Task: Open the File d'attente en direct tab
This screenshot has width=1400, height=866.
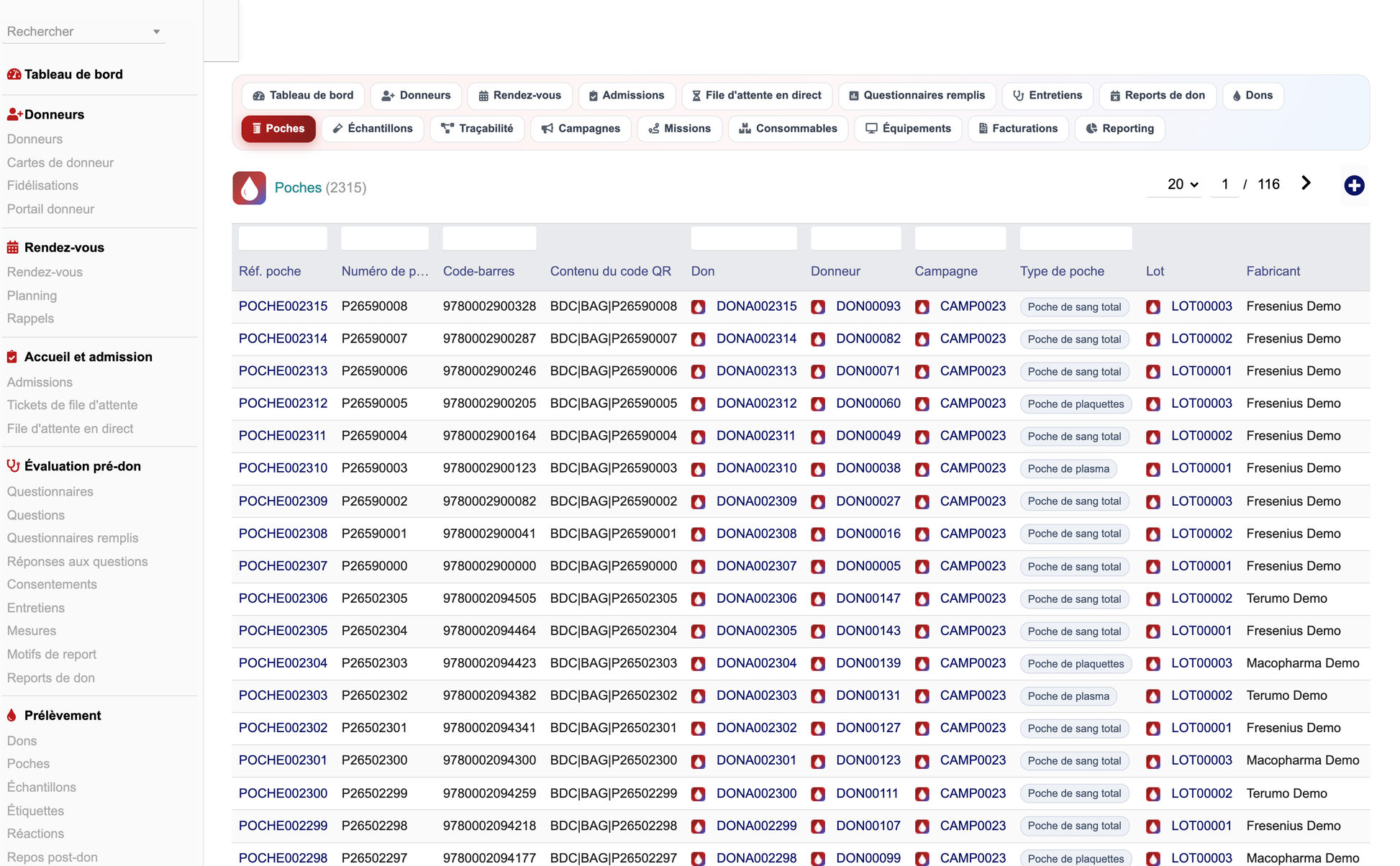Action: point(757,96)
